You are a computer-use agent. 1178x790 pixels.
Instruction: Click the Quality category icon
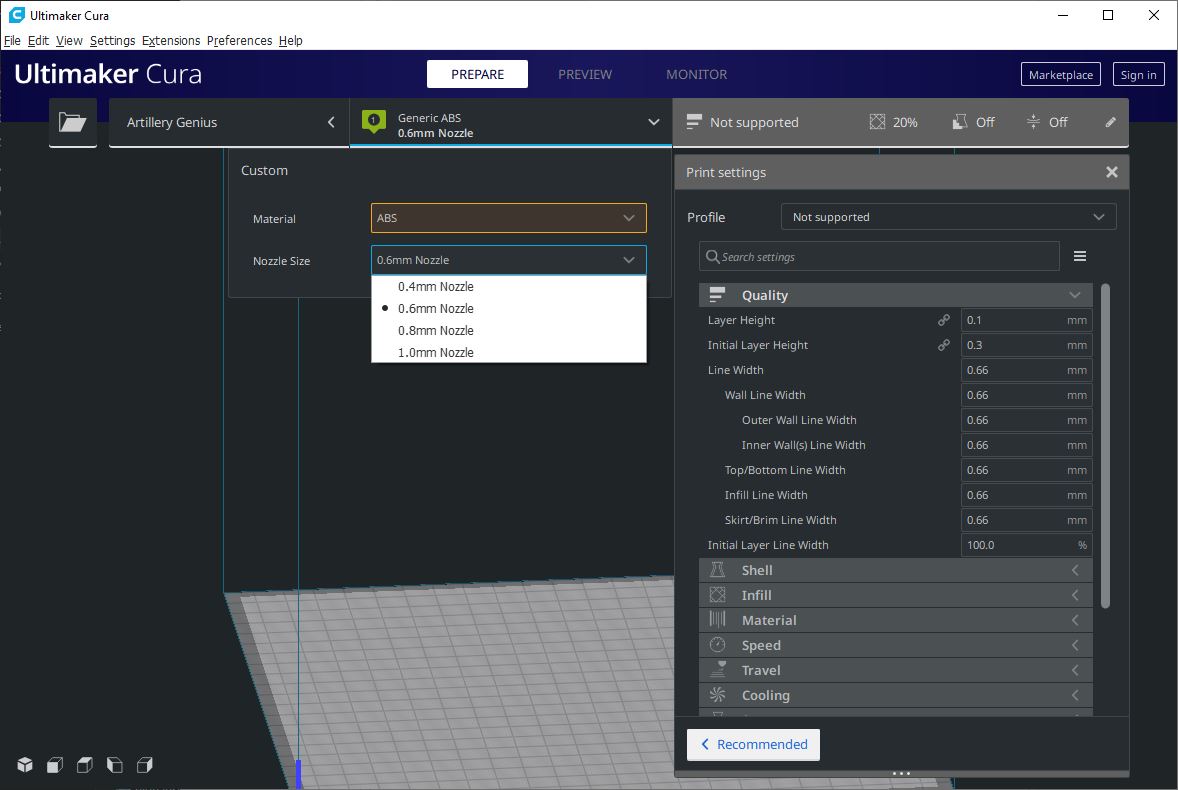(717, 294)
